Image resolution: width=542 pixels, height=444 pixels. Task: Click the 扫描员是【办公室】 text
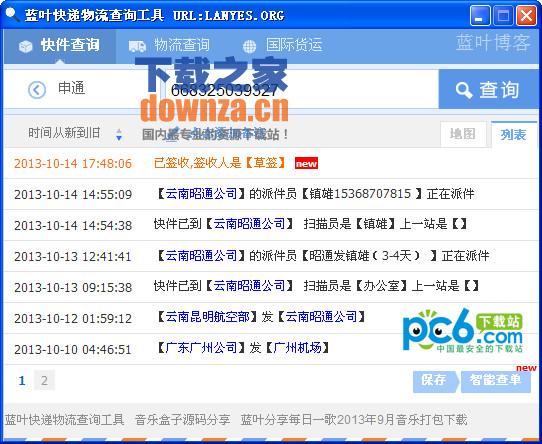(357, 286)
